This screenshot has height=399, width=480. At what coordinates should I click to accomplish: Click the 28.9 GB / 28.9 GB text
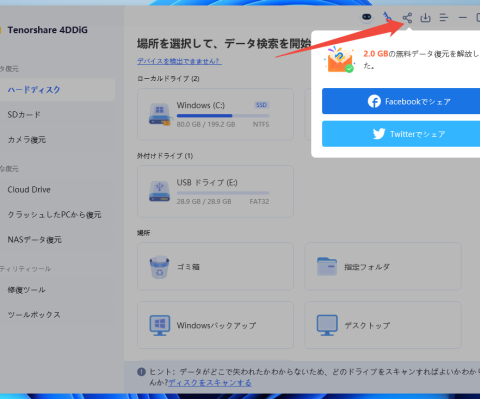(204, 202)
